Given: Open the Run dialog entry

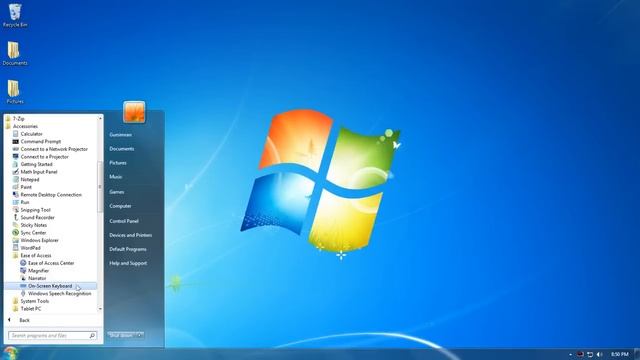Looking at the screenshot, I should click(x=21, y=202).
